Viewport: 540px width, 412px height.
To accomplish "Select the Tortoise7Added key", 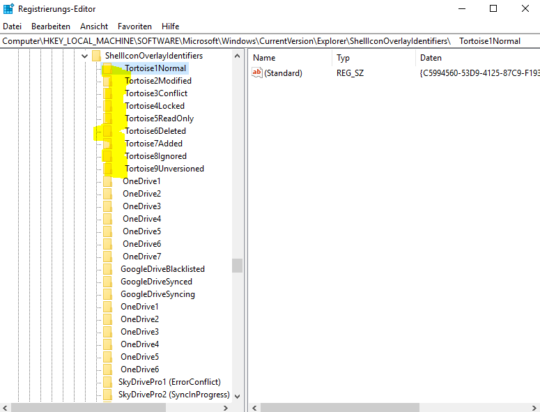I will pos(154,143).
